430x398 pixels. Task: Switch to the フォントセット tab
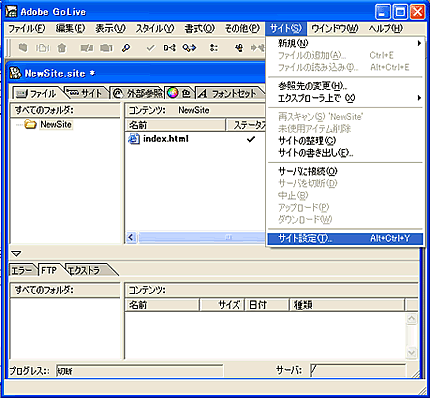coord(229,93)
